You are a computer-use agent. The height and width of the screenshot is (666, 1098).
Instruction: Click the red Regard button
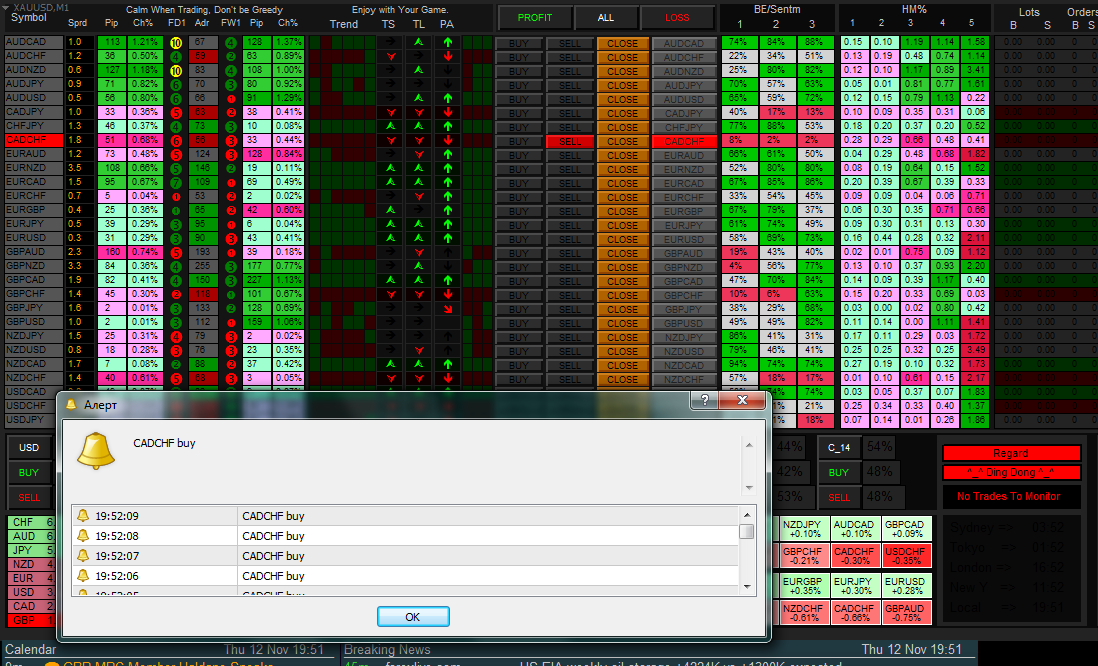click(1010, 453)
